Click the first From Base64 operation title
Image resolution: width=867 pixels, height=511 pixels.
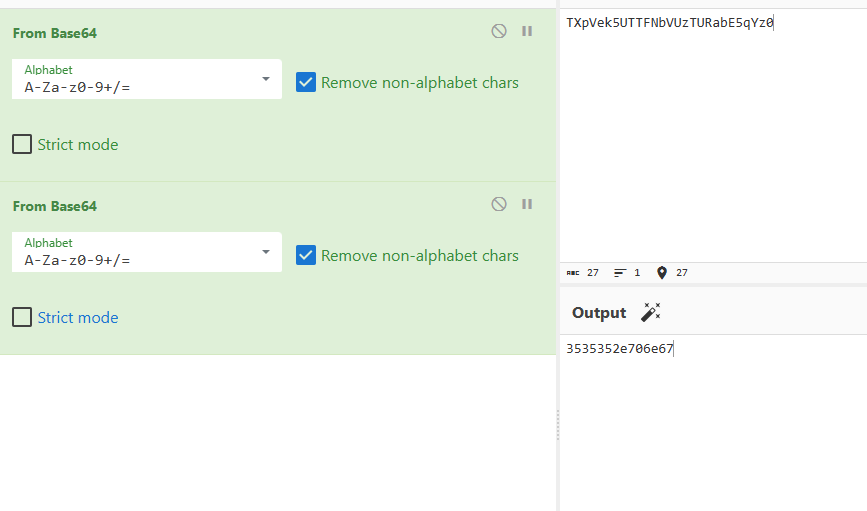point(55,33)
